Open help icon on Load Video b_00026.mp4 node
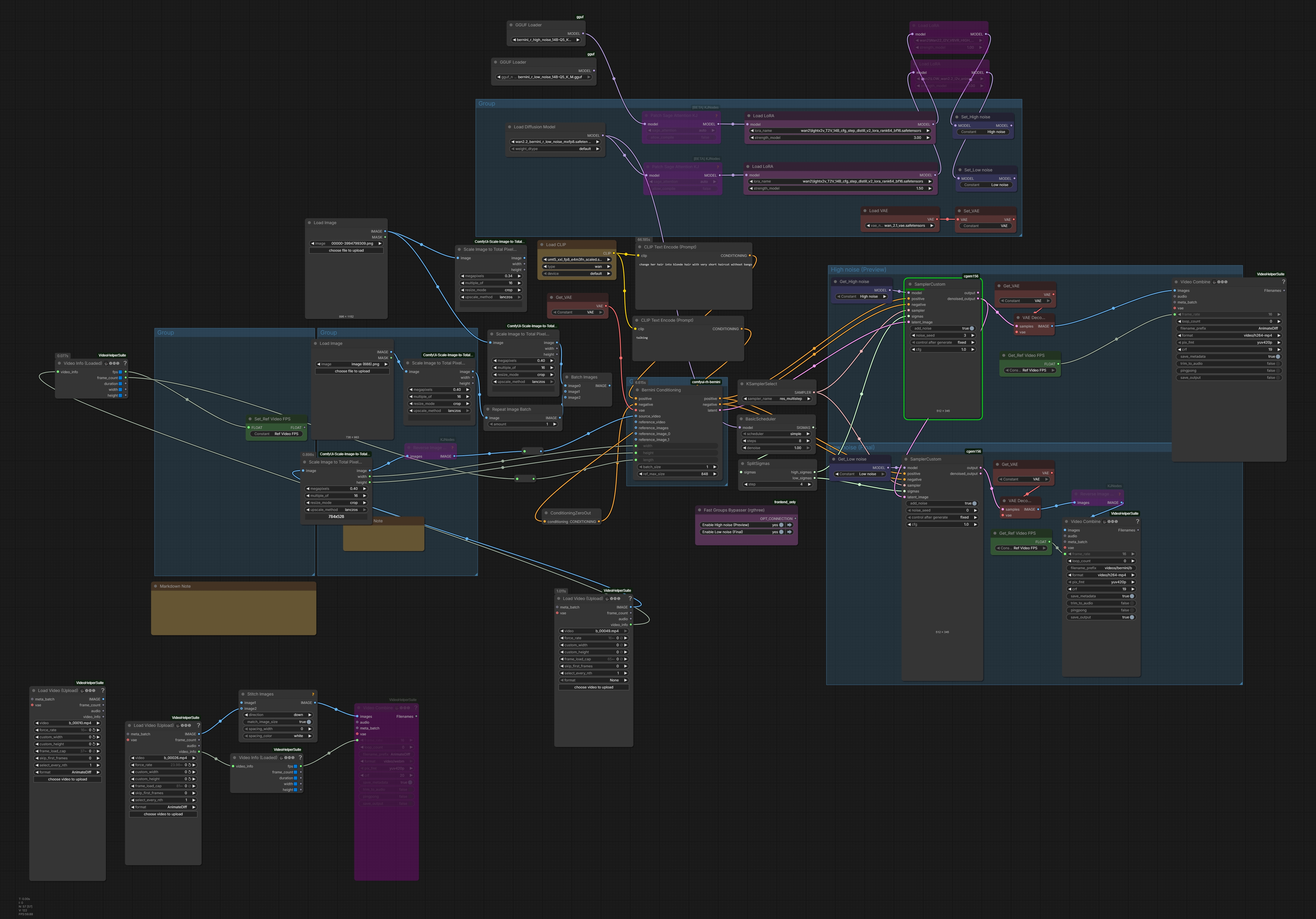The height and width of the screenshot is (919, 1316). click(x=198, y=726)
